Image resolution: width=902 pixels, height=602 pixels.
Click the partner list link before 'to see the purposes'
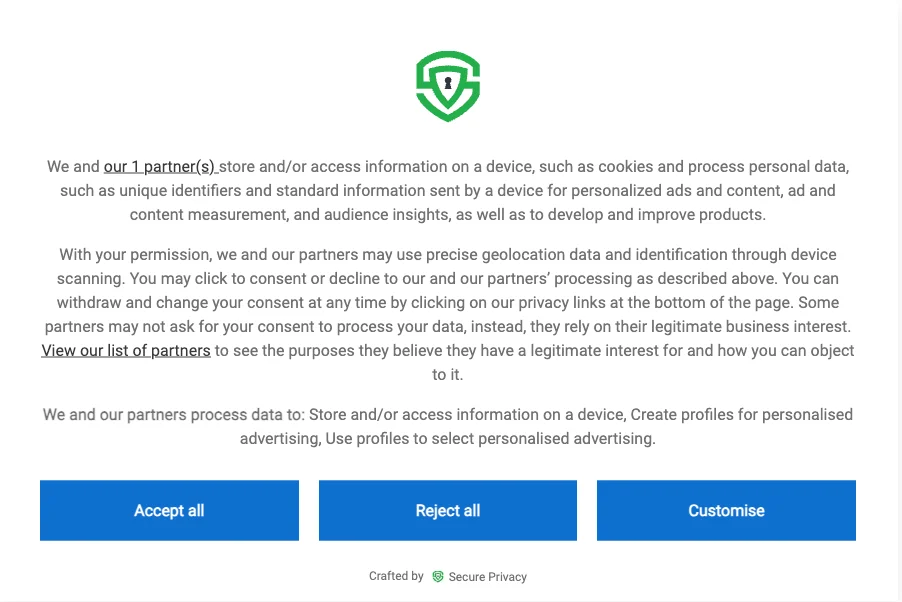coord(125,350)
